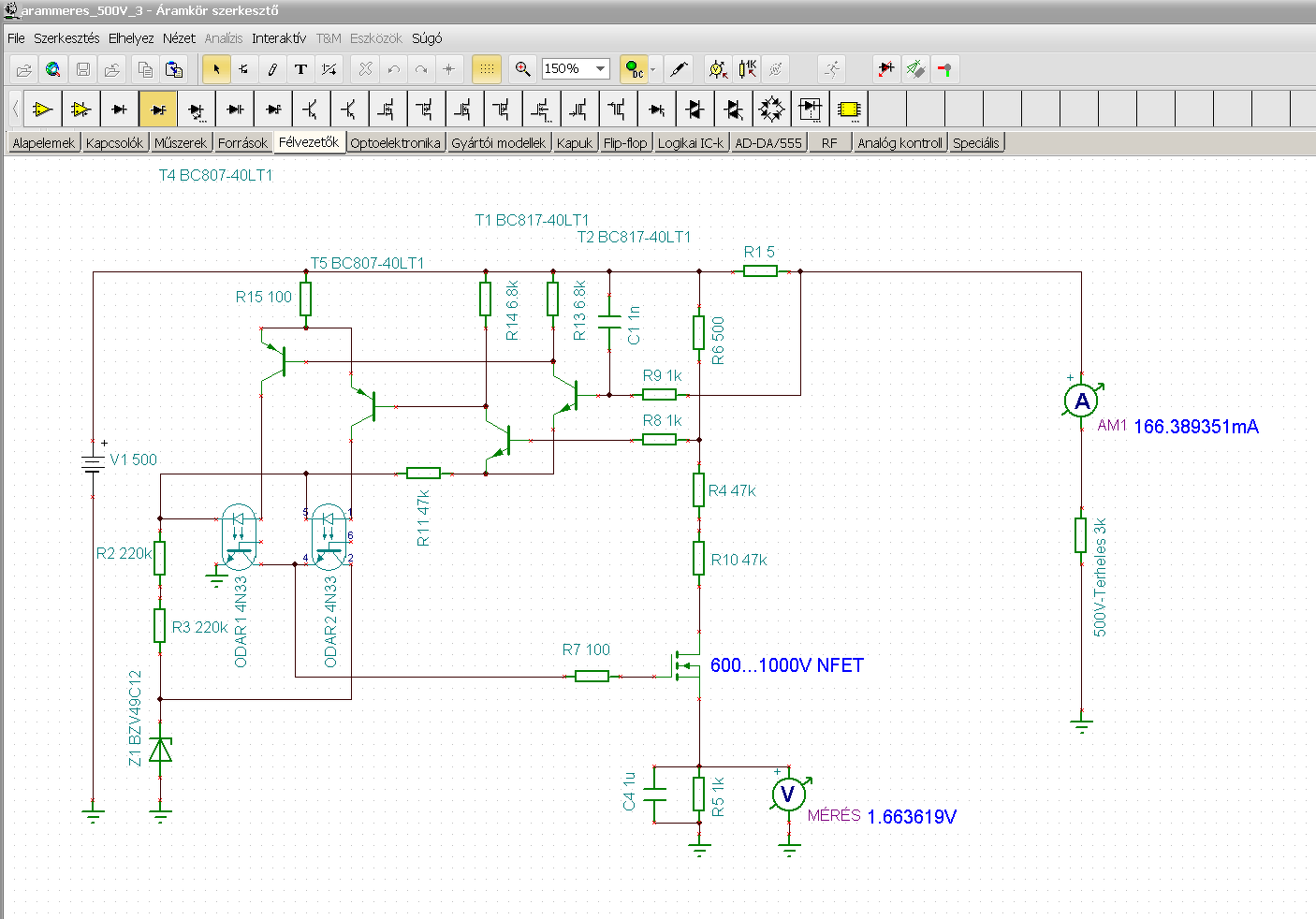The width and height of the screenshot is (1316, 919).
Task: Open the Súgó menu
Action: [427, 38]
